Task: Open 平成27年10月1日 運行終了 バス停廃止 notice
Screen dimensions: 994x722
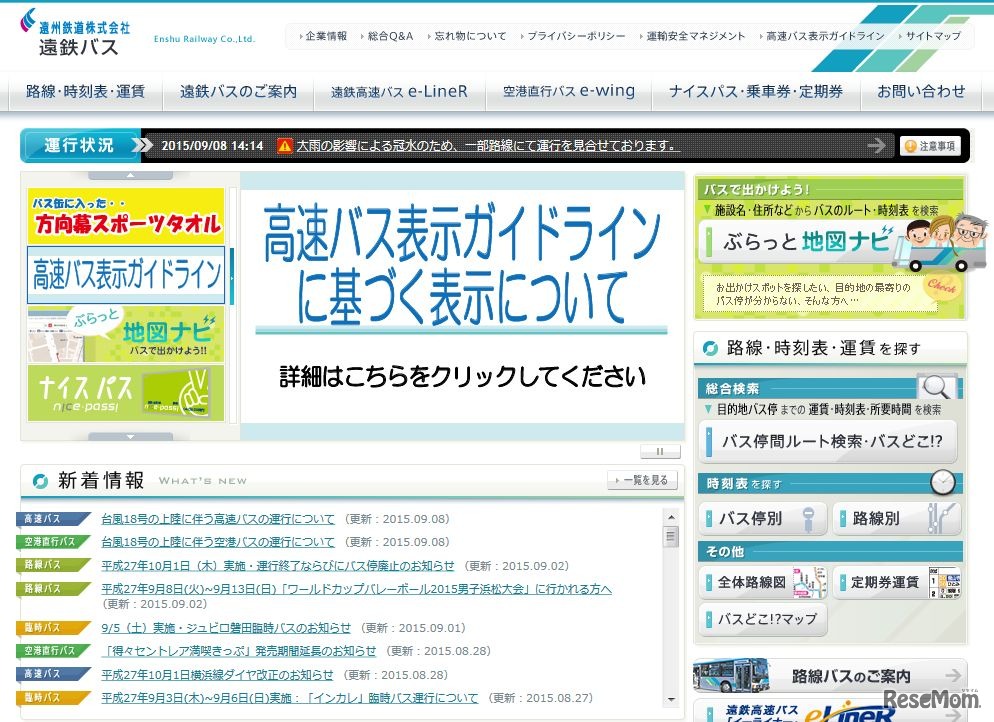Action: [278, 565]
